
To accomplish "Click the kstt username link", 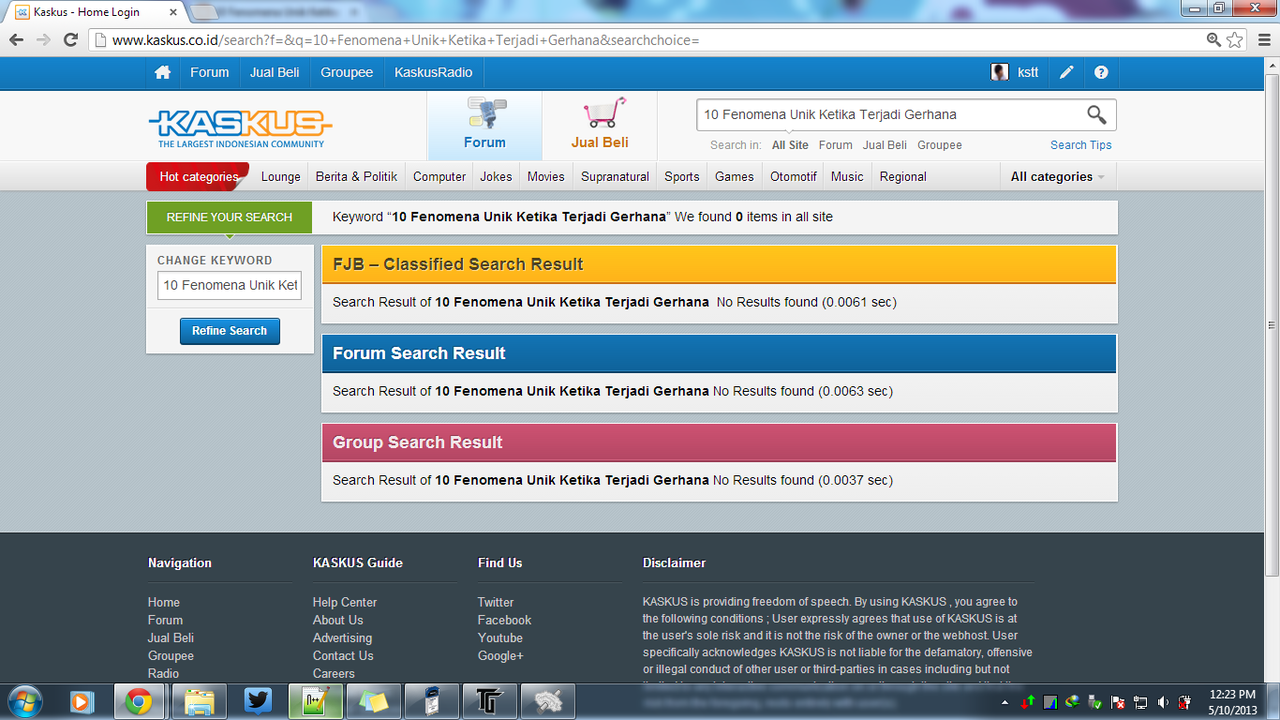I will click(x=1028, y=73).
